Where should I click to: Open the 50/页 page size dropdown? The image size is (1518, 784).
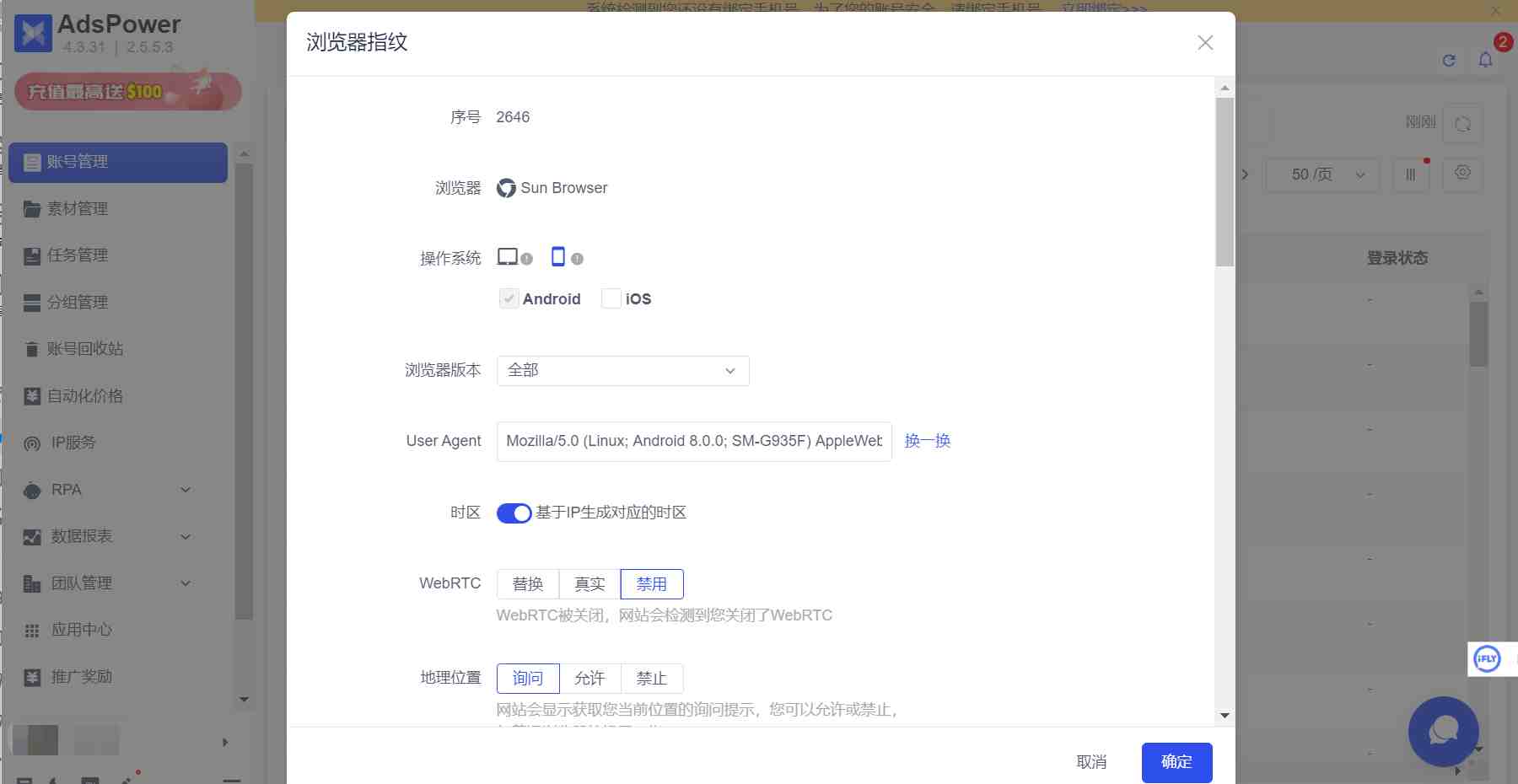(1322, 175)
